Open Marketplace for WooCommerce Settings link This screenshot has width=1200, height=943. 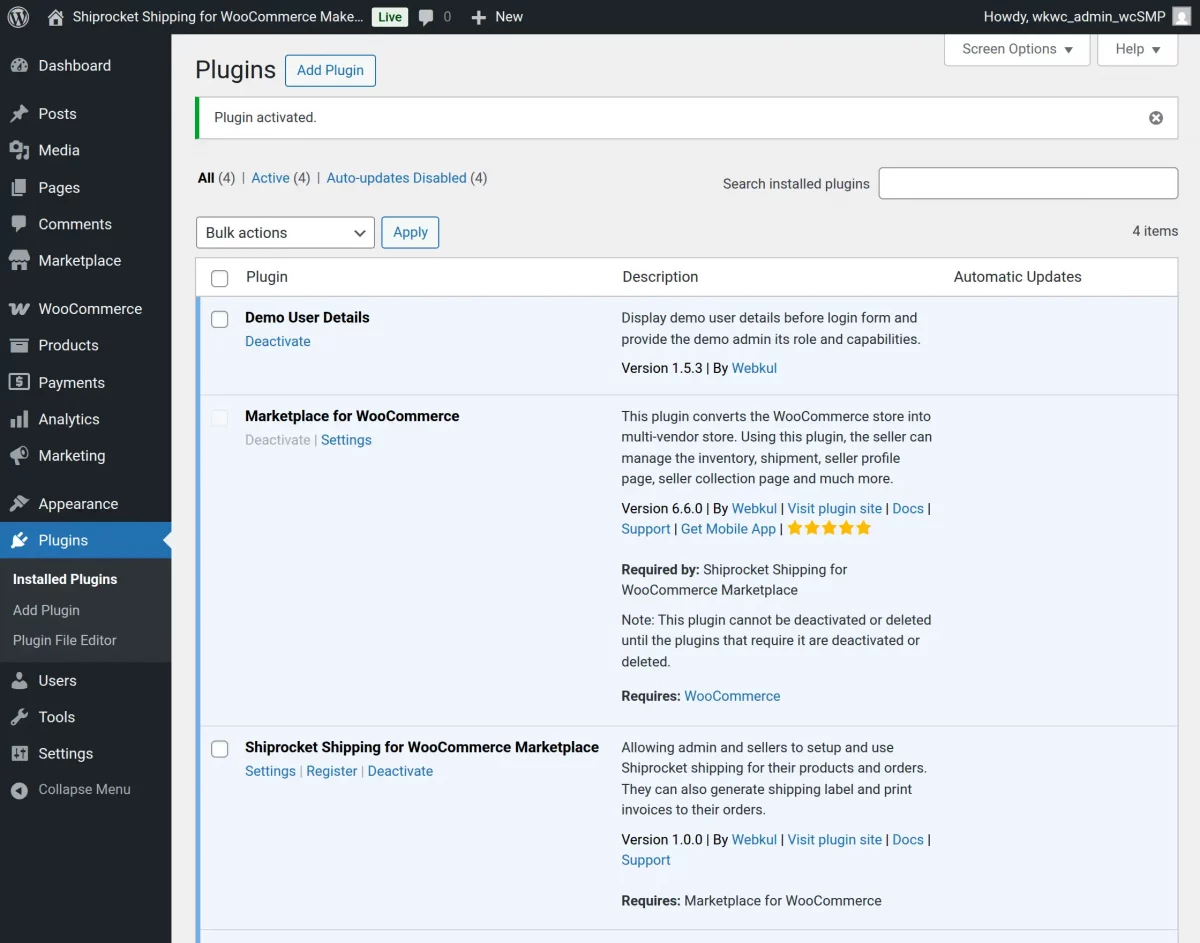346,440
